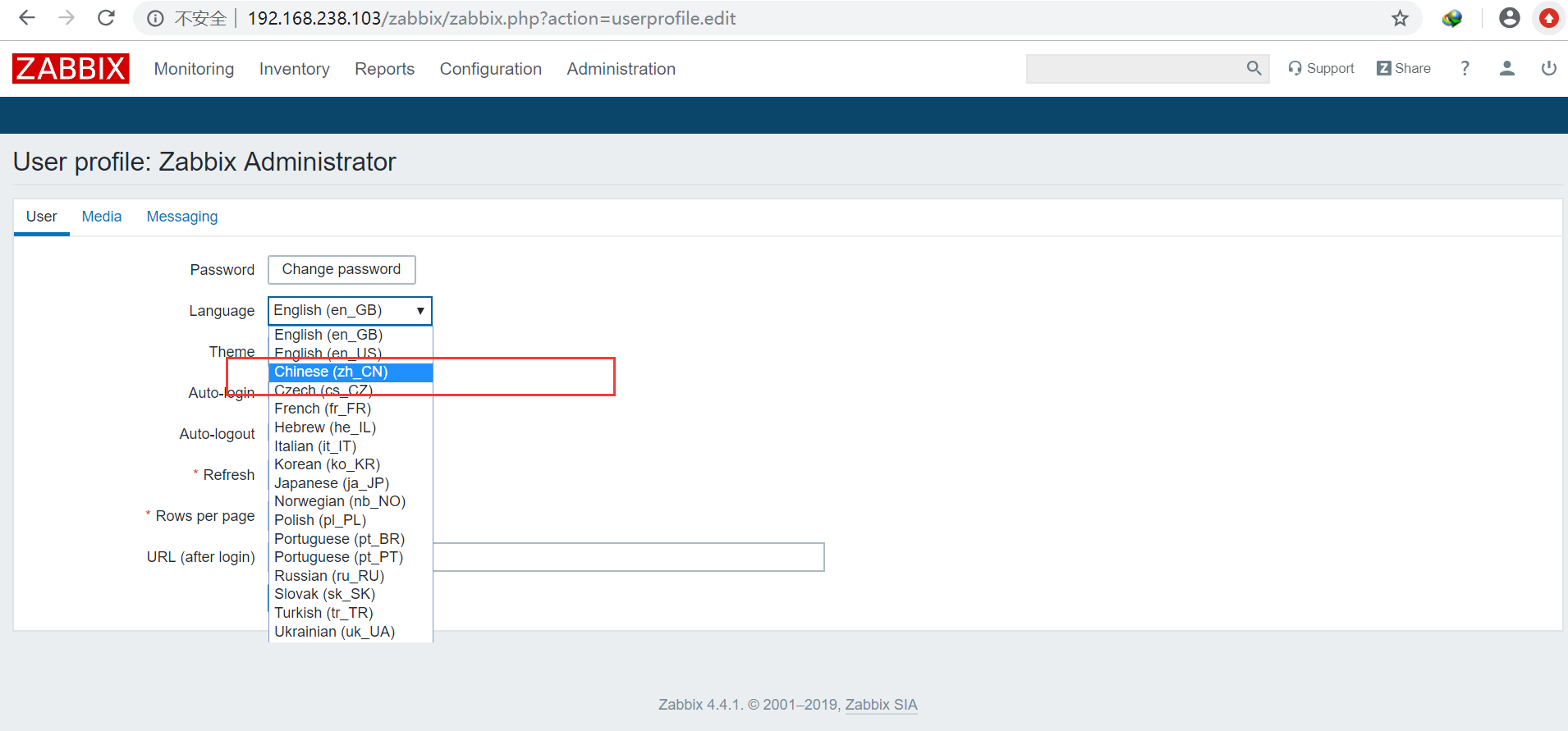Switch to the Media tab
The width and height of the screenshot is (1568, 731).
click(x=102, y=217)
